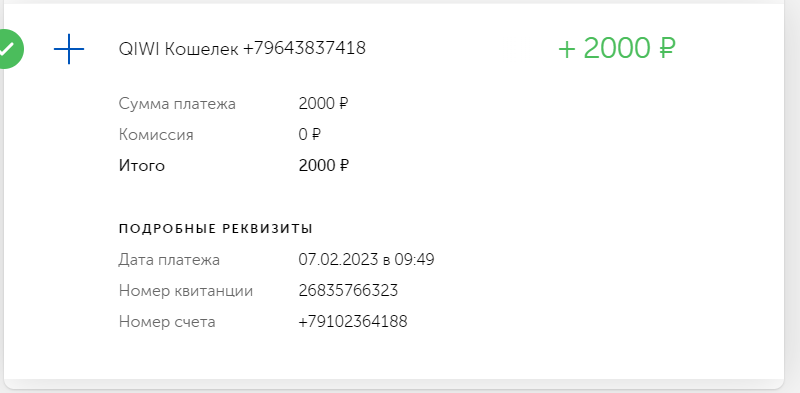Click the ruble sign in green amount

(x=667, y=48)
